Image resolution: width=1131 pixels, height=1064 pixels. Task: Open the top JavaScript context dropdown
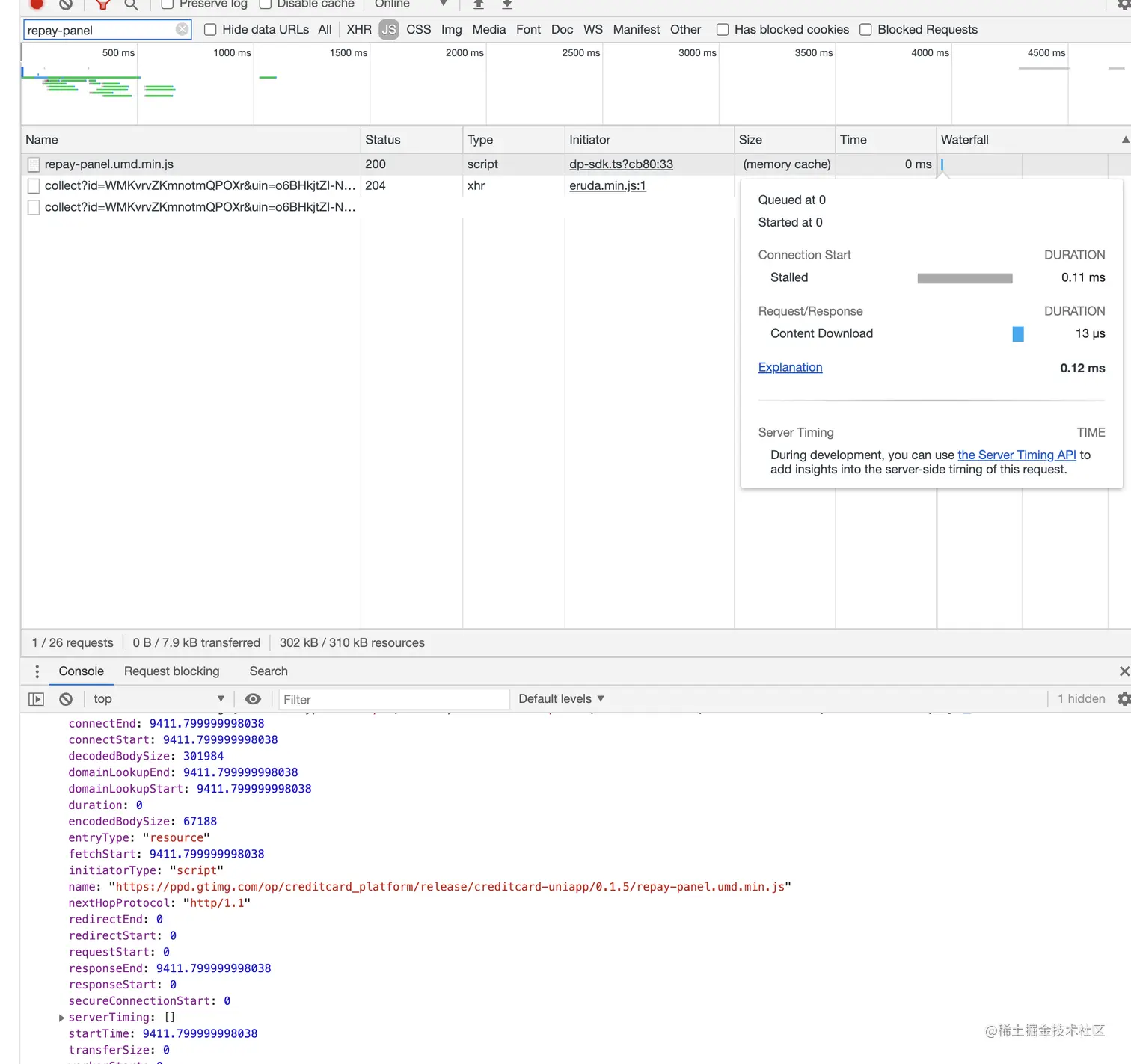pyautogui.click(x=159, y=699)
